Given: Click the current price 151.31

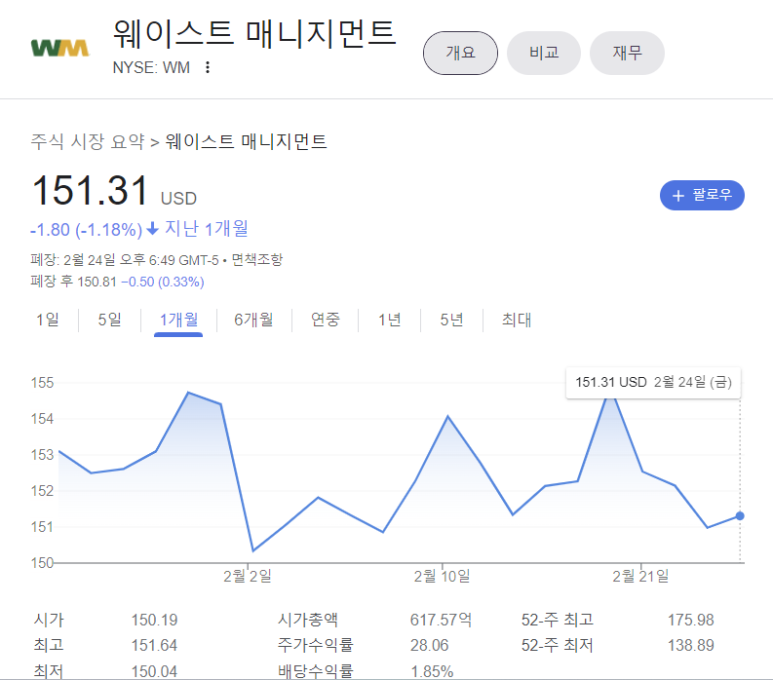Looking at the screenshot, I should [x=90, y=191].
